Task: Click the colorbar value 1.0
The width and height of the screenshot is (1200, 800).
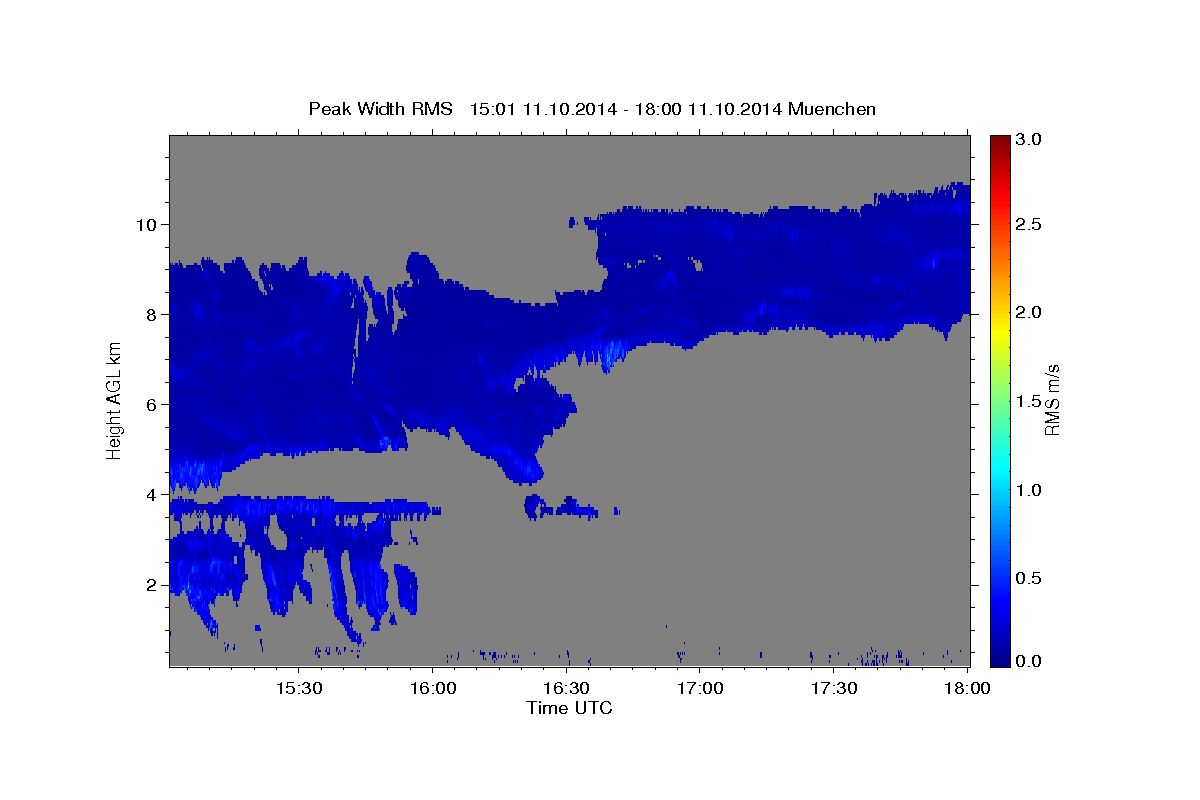Action: [1030, 490]
